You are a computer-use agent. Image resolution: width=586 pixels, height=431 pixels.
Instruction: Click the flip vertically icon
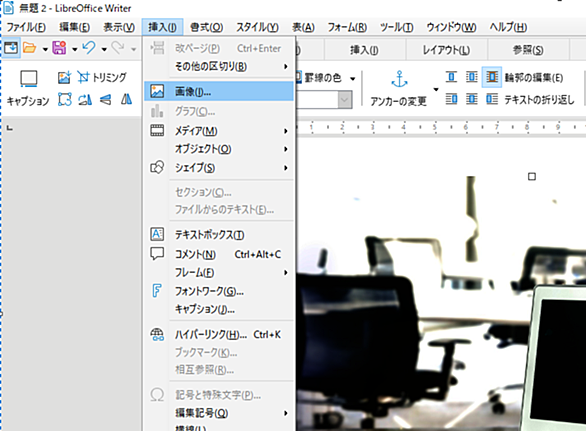[x=105, y=99]
